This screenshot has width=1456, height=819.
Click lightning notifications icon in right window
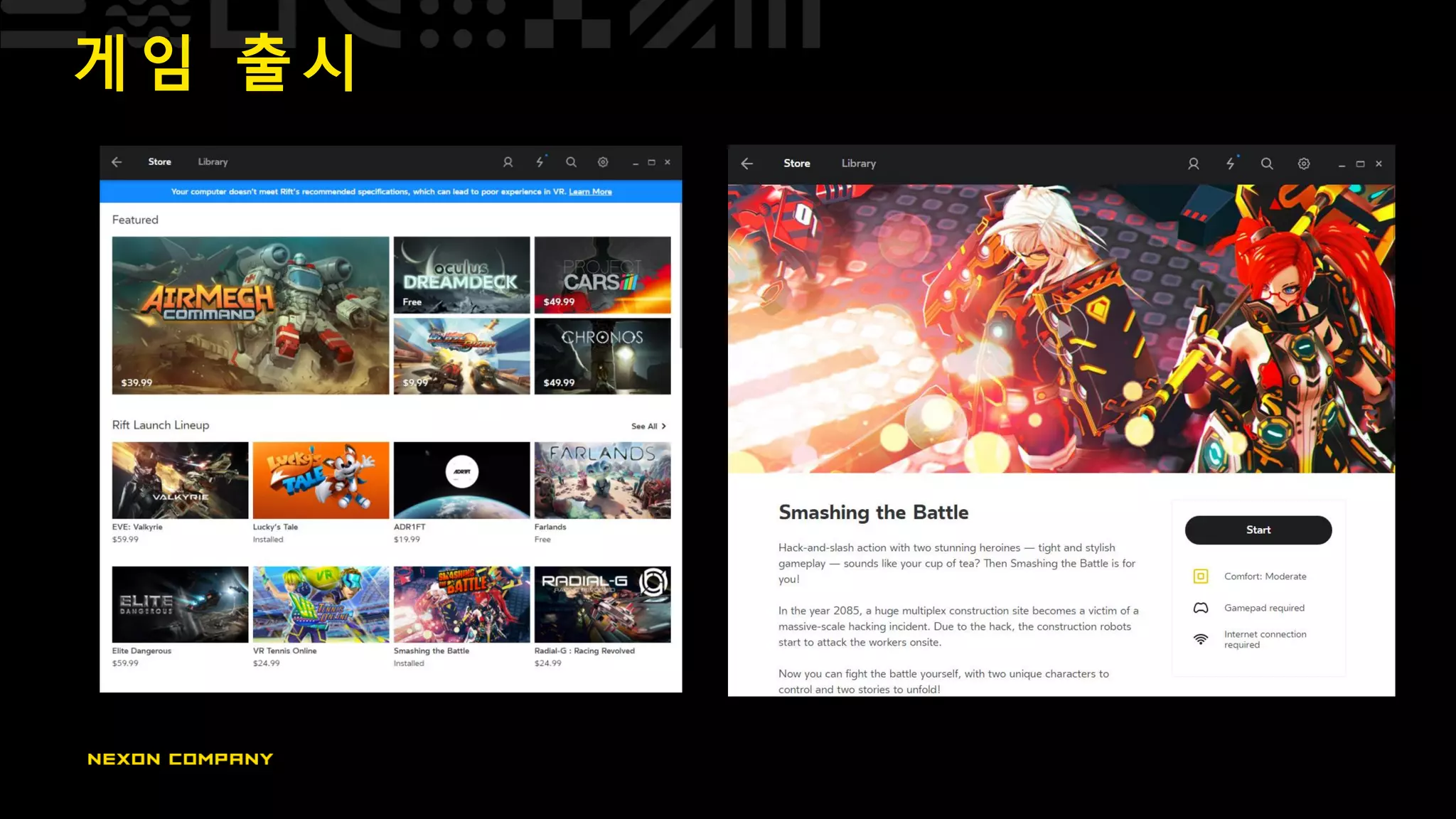coord(1231,164)
